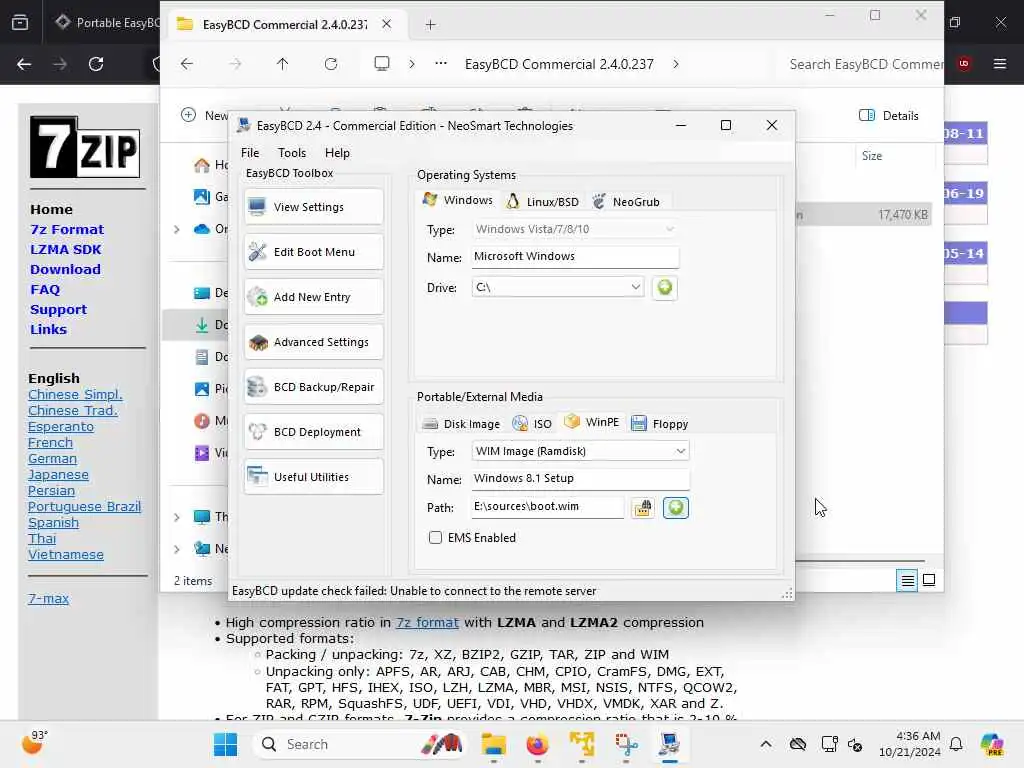Open the Download link on 7-Zip site
The height and width of the screenshot is (768, 1024).
point(65,270)
